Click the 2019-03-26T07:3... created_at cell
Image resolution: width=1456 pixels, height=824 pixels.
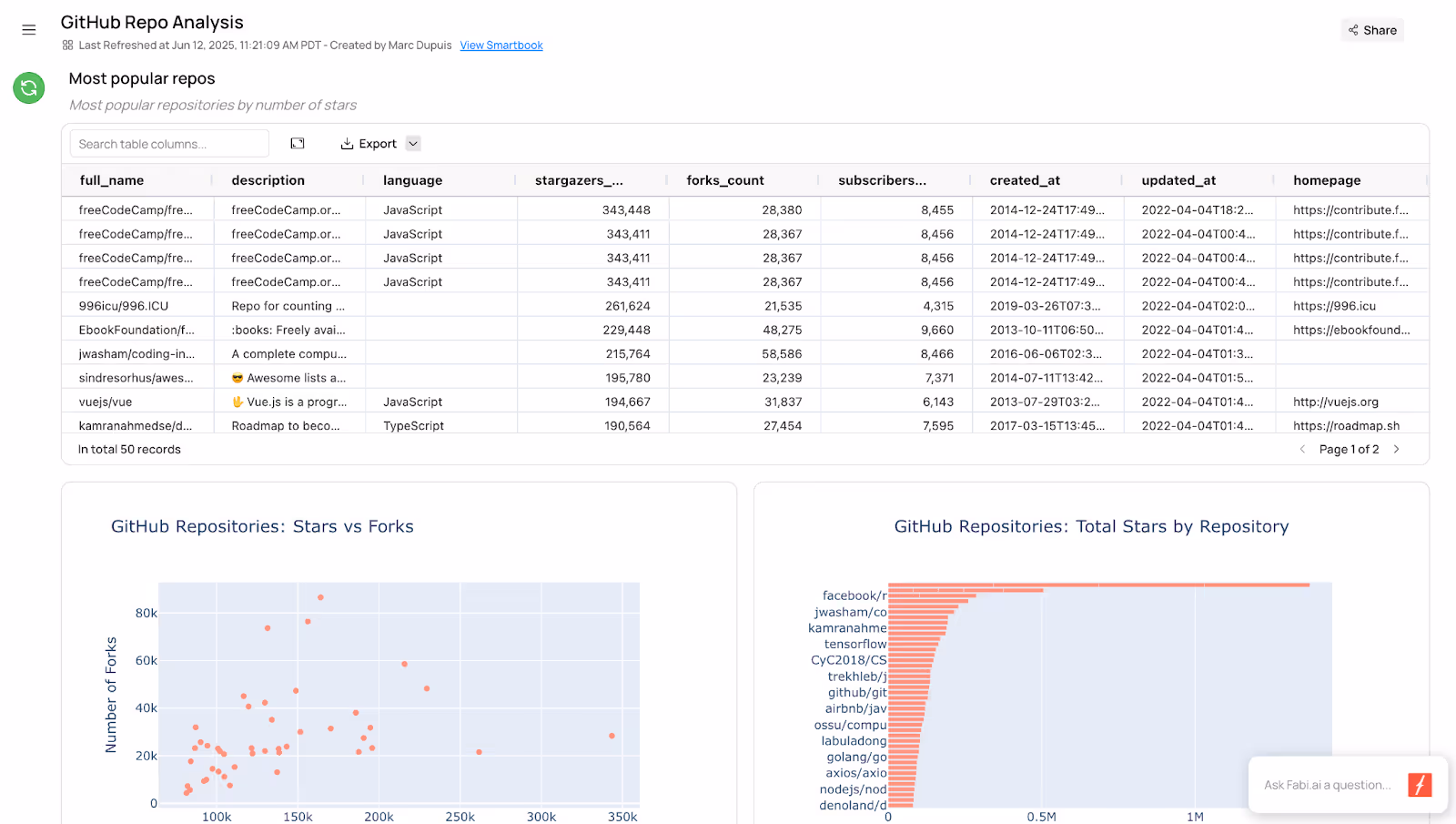tap(1048, 306)
